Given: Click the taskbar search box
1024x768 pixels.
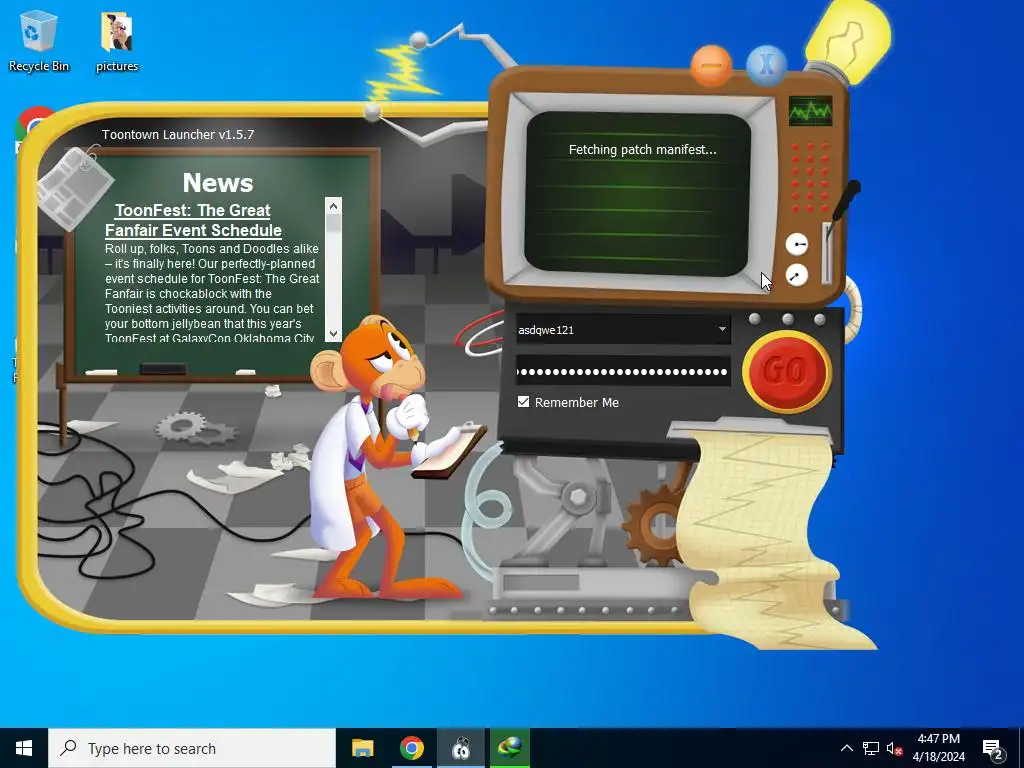Looking at the screenshot, I should point(192,748).
